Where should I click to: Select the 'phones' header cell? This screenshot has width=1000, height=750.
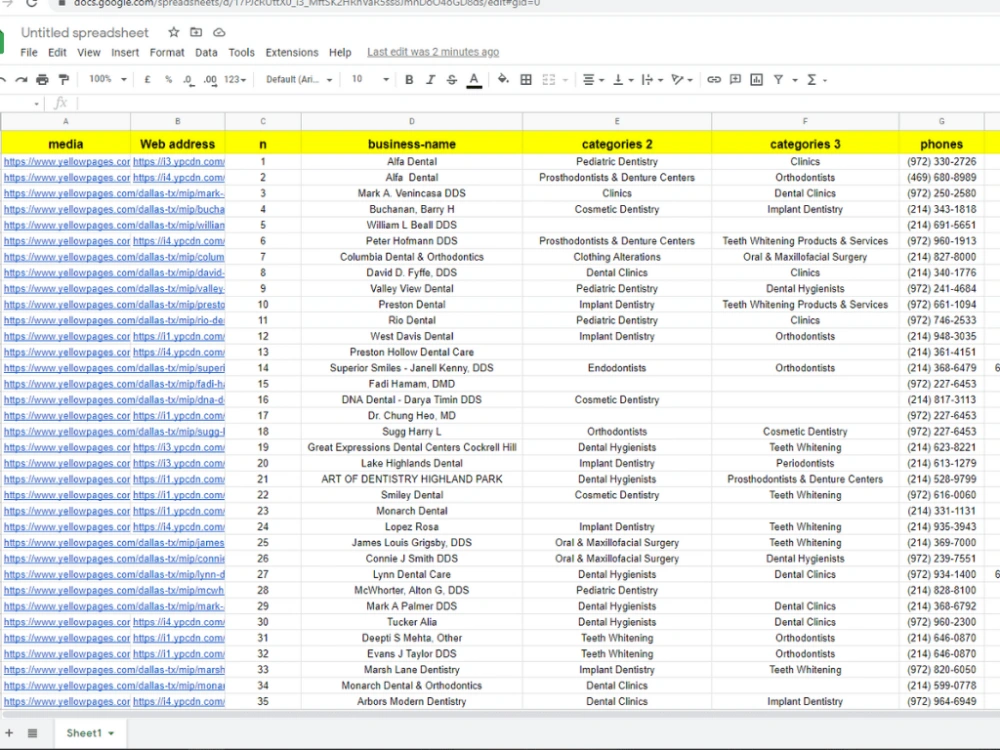pos(941,144)
